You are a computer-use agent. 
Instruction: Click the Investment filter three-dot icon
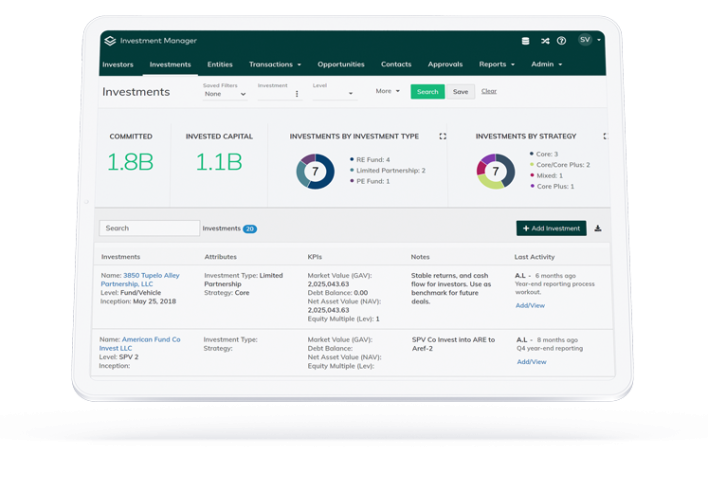tap(296, 94)
